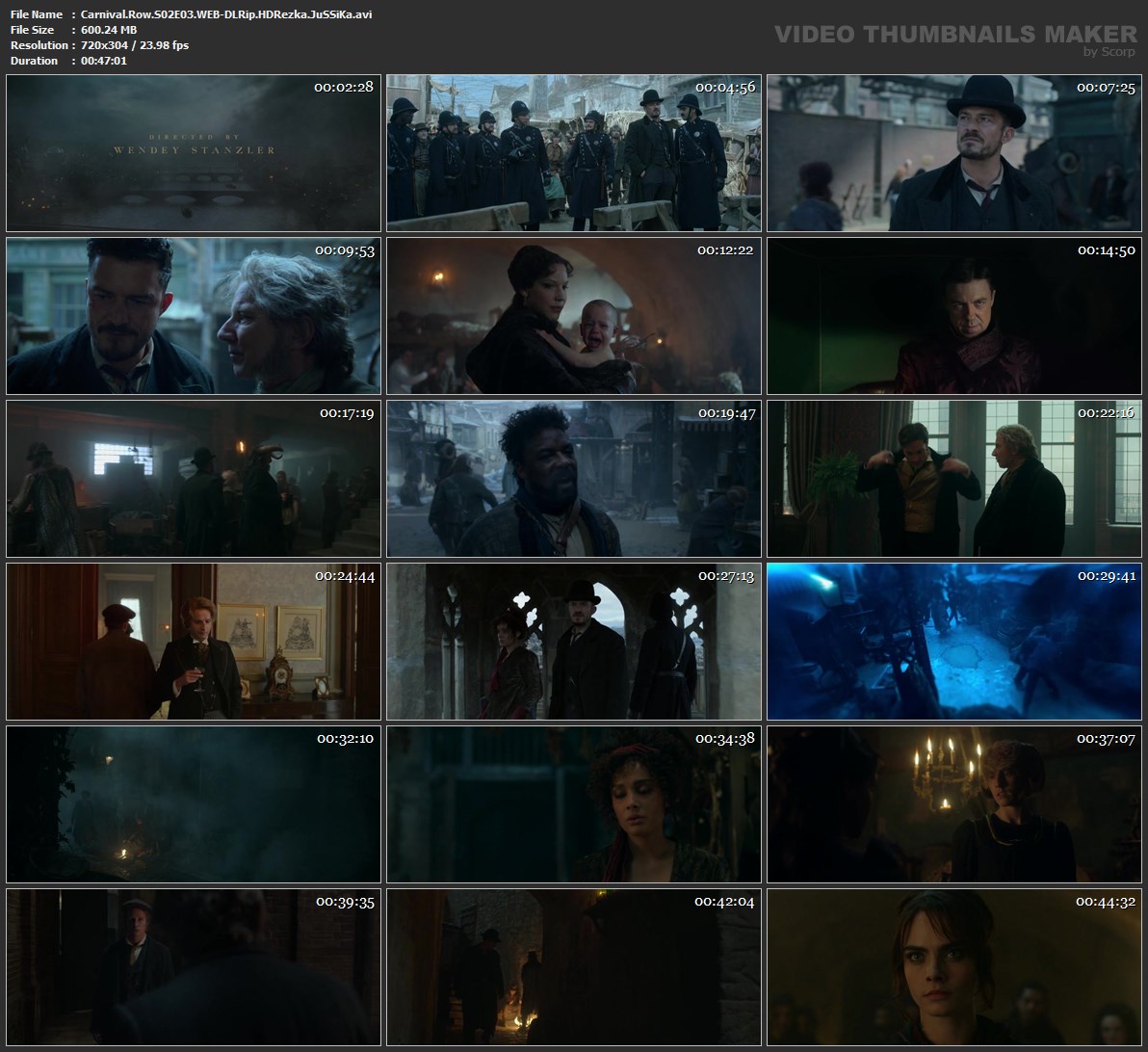Click the thumbnail at 00:42:04

pyautogui.click(x=574, y=967)
